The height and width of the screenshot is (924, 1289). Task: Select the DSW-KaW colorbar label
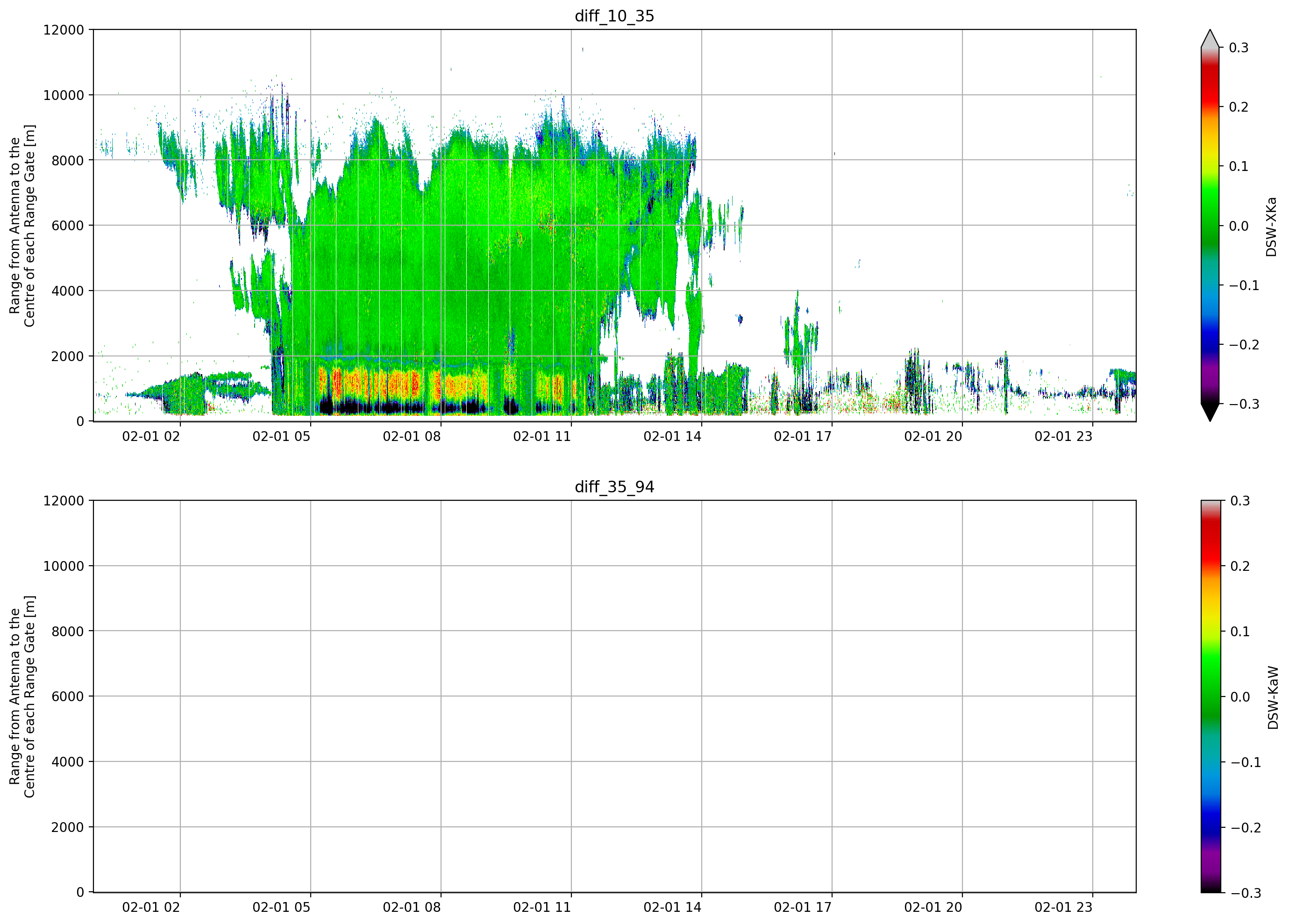coord(1273,697)
